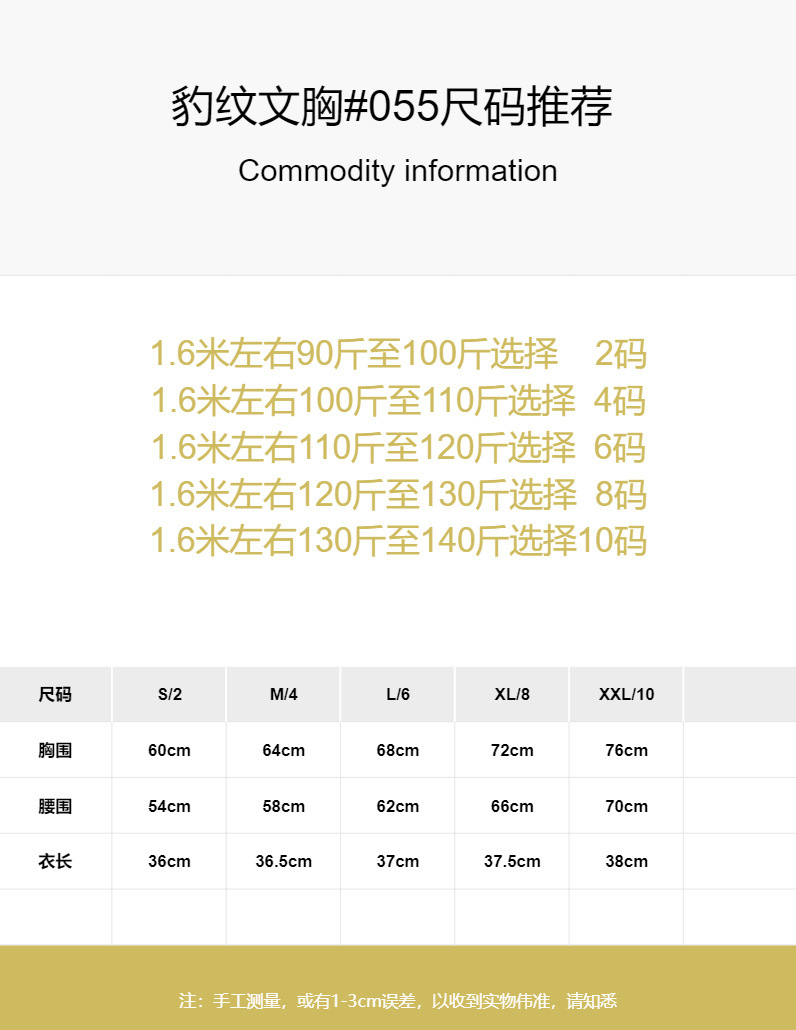Click the 60cm bust cell for S/2
Viewport: 796px width, 1030px height.
point(169,750)
